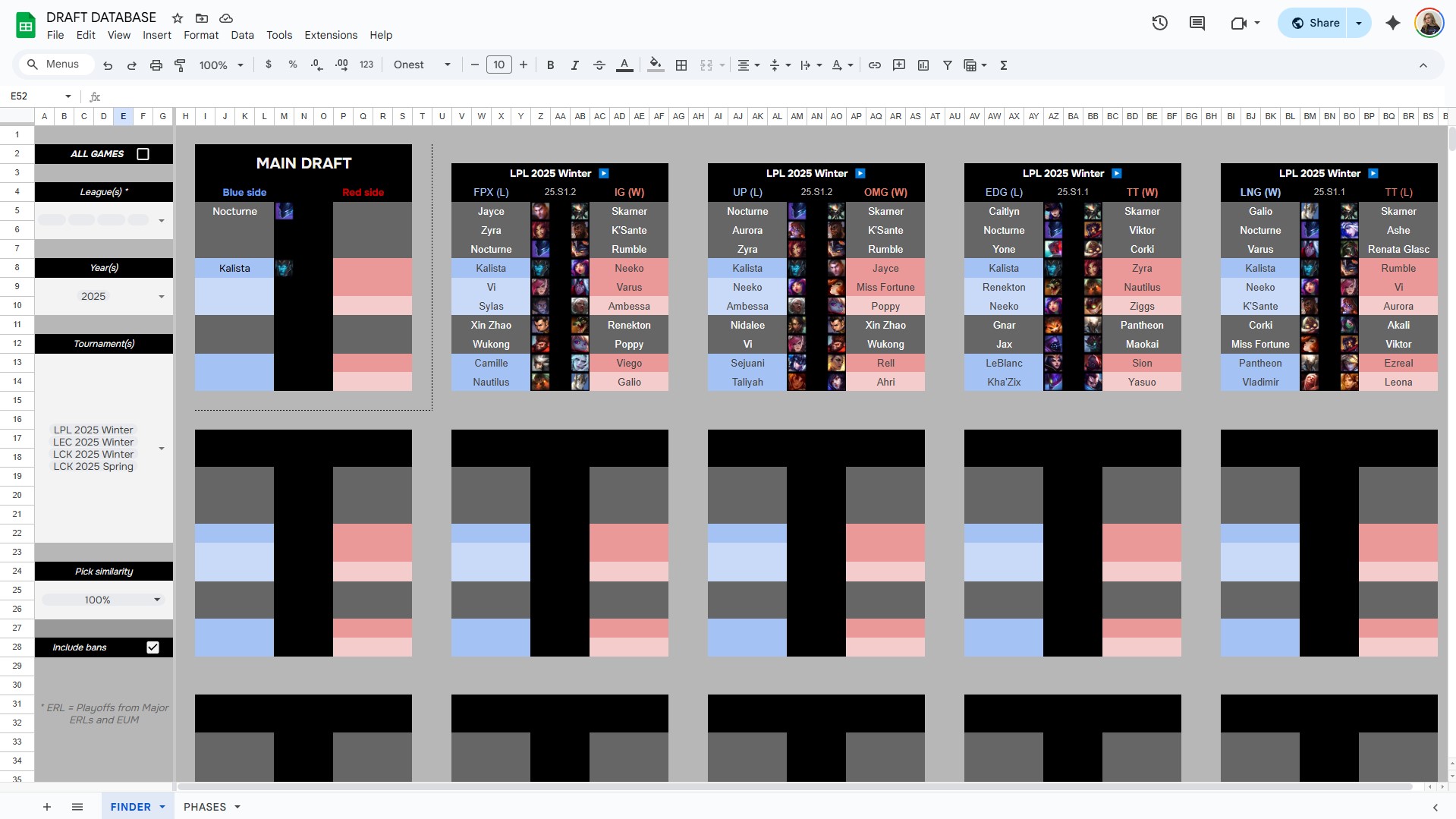
Task: Create a filter
Action: (x=948, y=65)
